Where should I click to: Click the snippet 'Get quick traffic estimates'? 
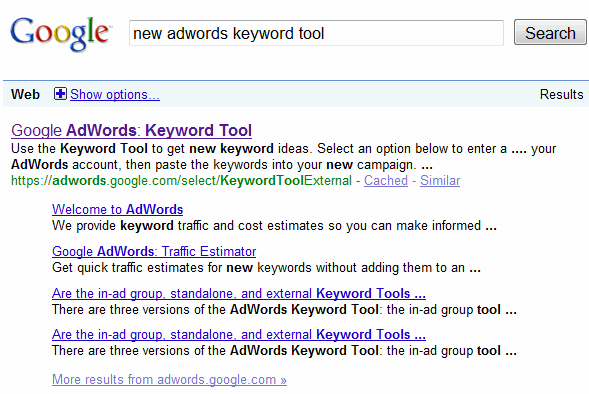[266, 268]
